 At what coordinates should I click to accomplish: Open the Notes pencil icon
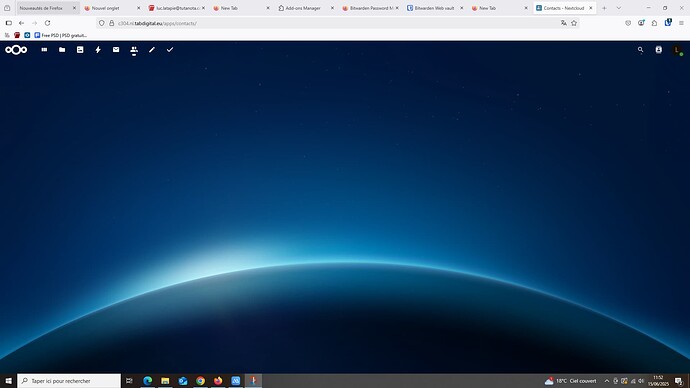152,50
